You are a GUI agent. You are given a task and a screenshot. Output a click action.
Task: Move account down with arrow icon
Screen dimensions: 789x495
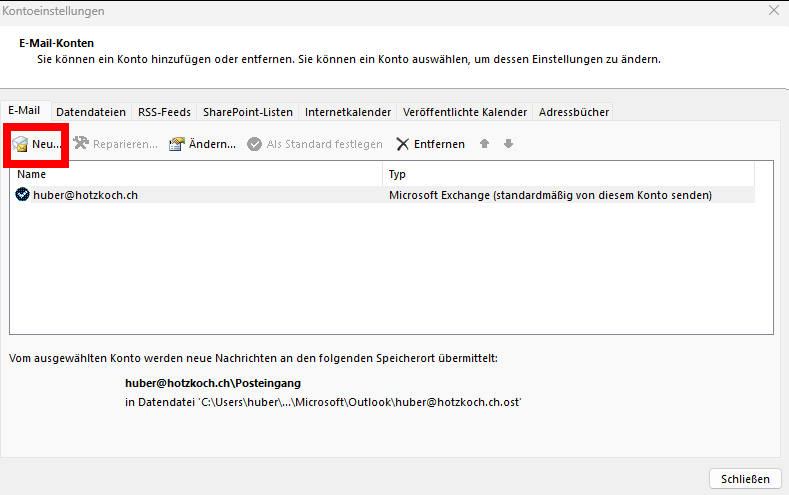[508, 144]
